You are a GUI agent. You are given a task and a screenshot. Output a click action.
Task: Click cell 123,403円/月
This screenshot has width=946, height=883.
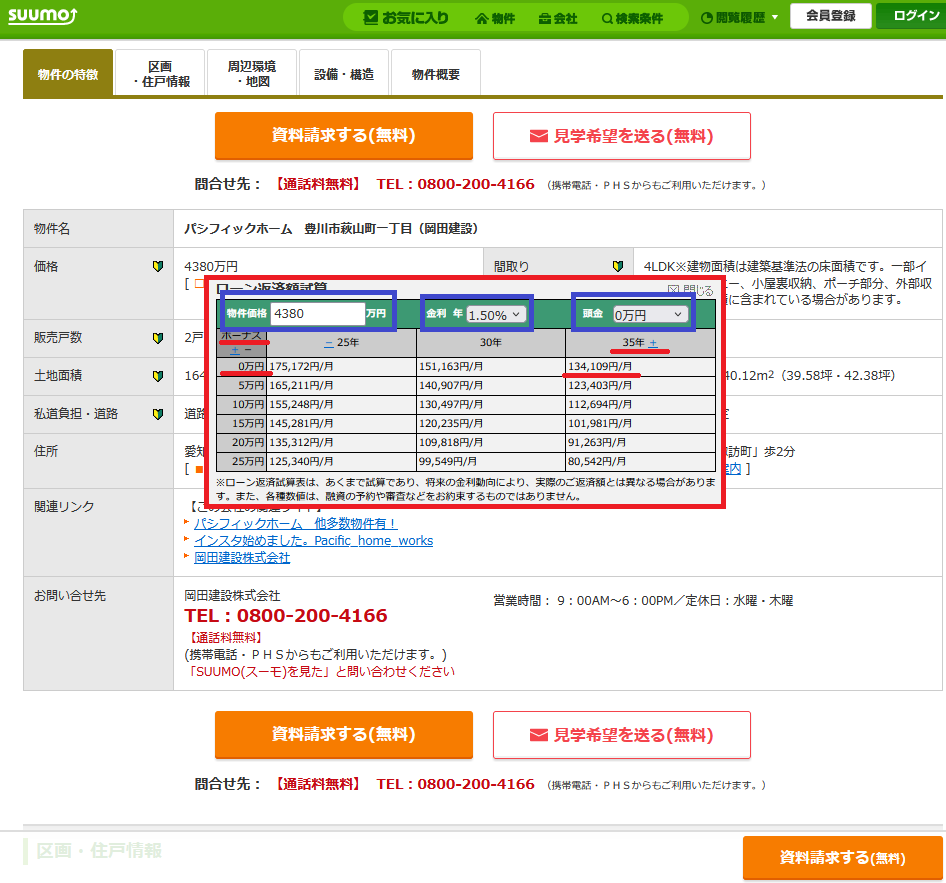(640, 385)
